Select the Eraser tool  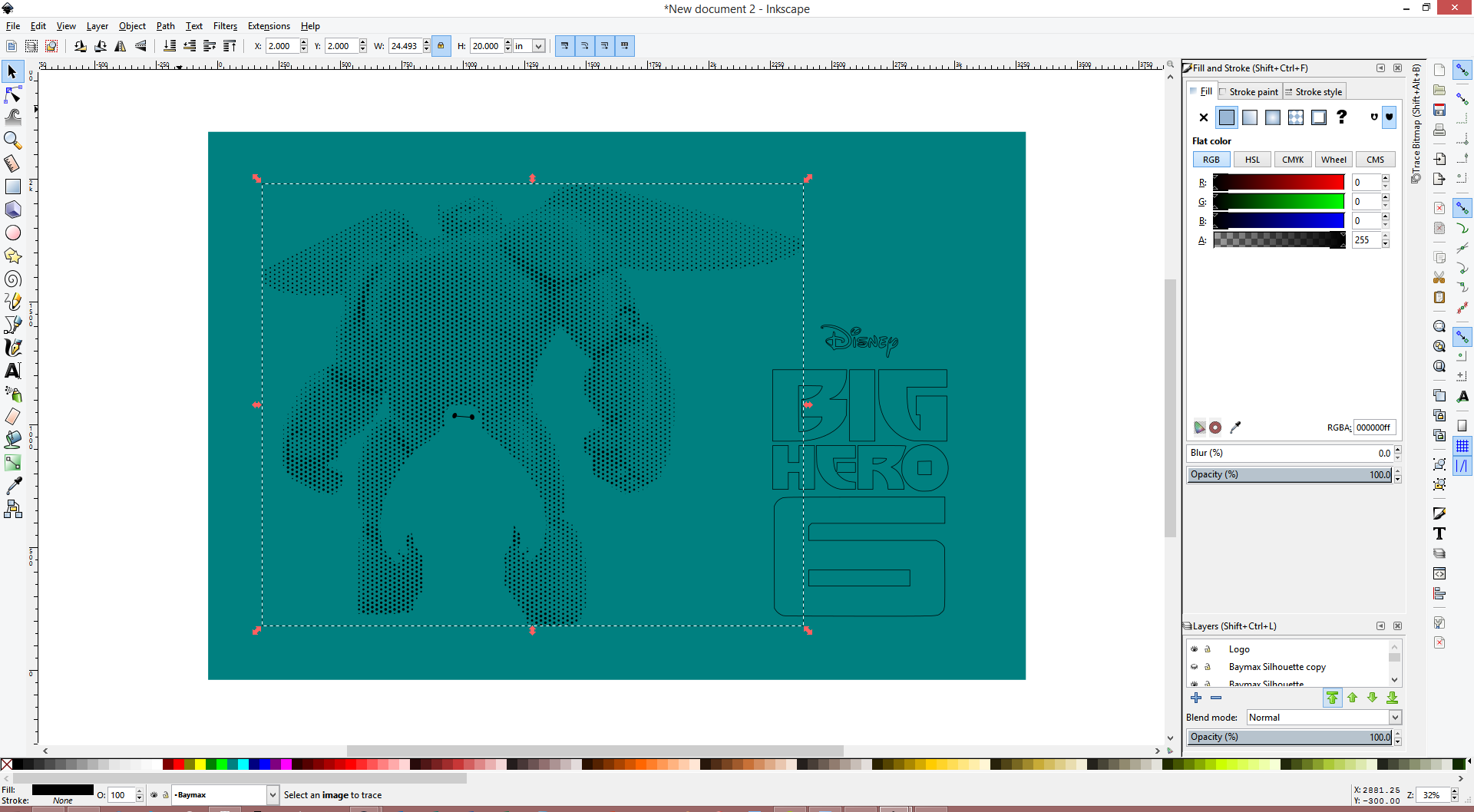(x=12, y=417)
